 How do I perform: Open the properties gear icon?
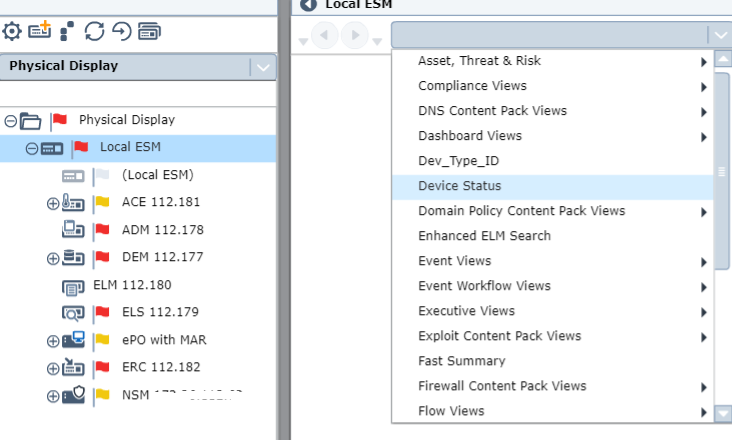tap(12, 31)
